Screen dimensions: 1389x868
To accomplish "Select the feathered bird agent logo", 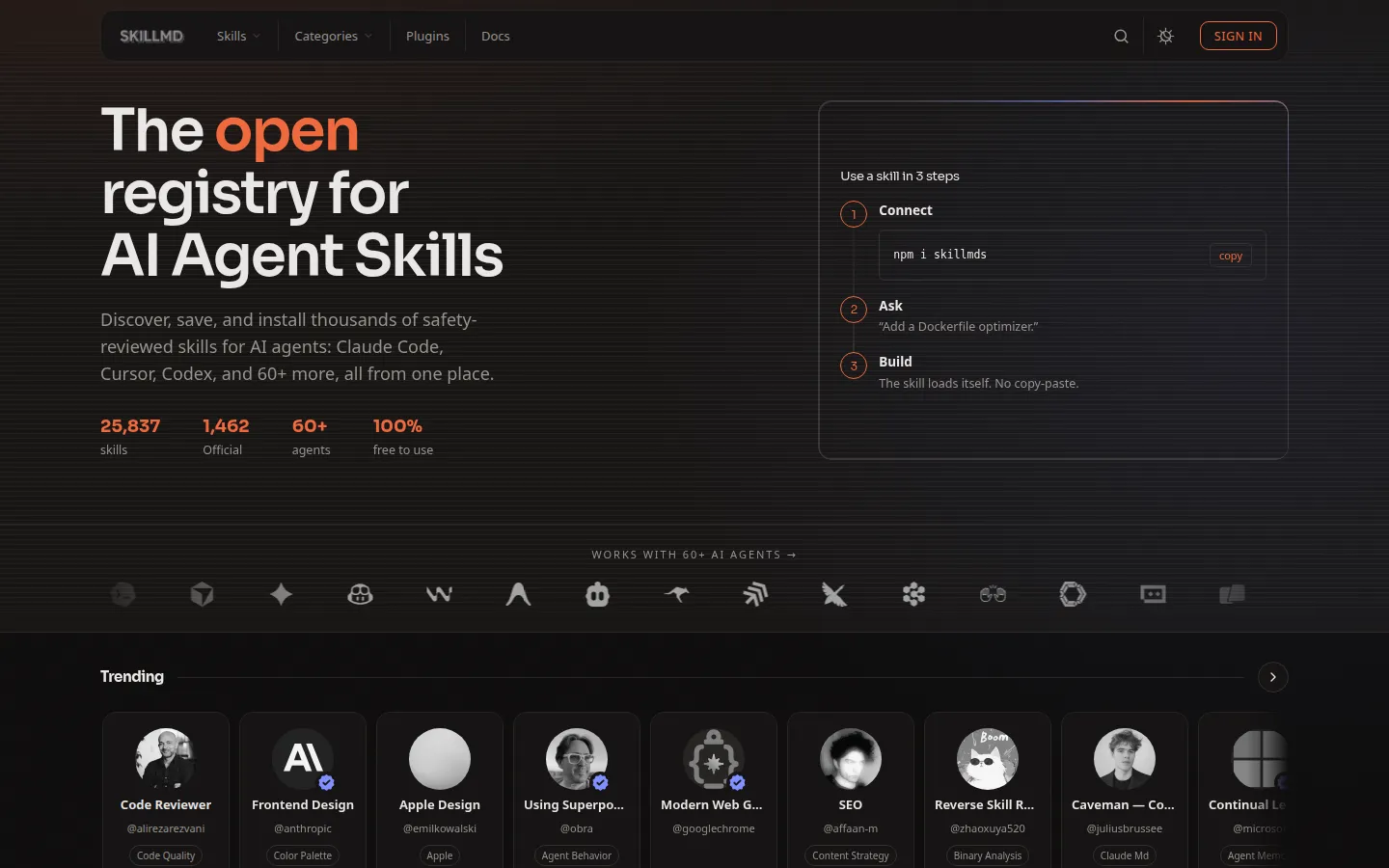I will click(x=834, y=594).
